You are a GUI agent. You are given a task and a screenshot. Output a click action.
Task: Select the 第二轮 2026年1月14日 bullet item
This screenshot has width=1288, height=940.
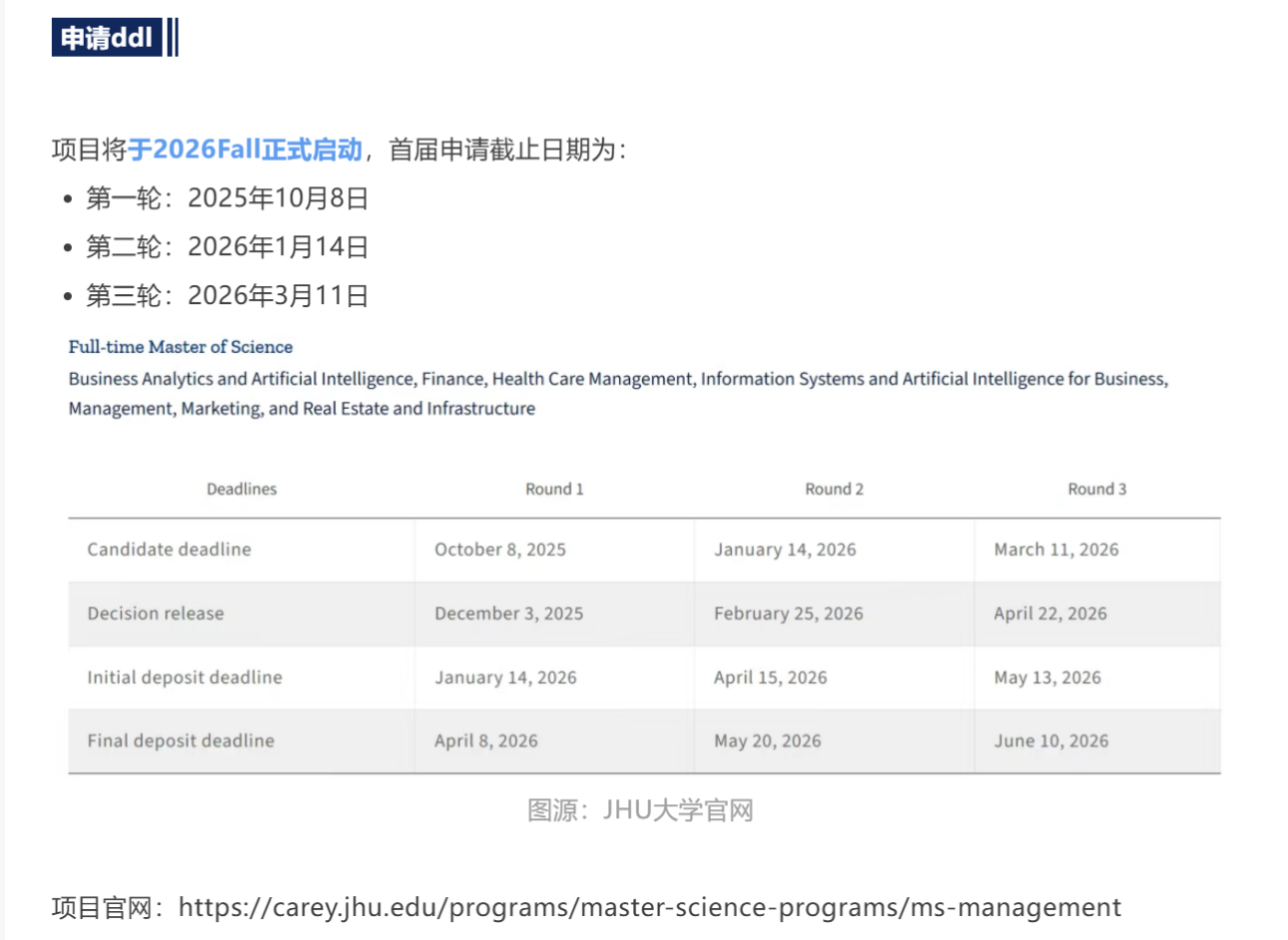click(x=227, y=247)
